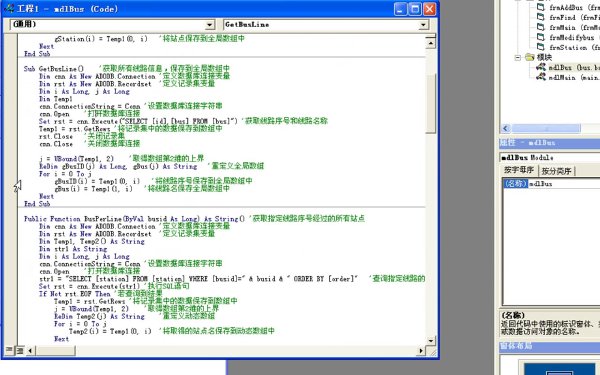The width and height of the screenshot is (600, 375).
Task: Close the mdlBus code window
Action: click(429, 9)
